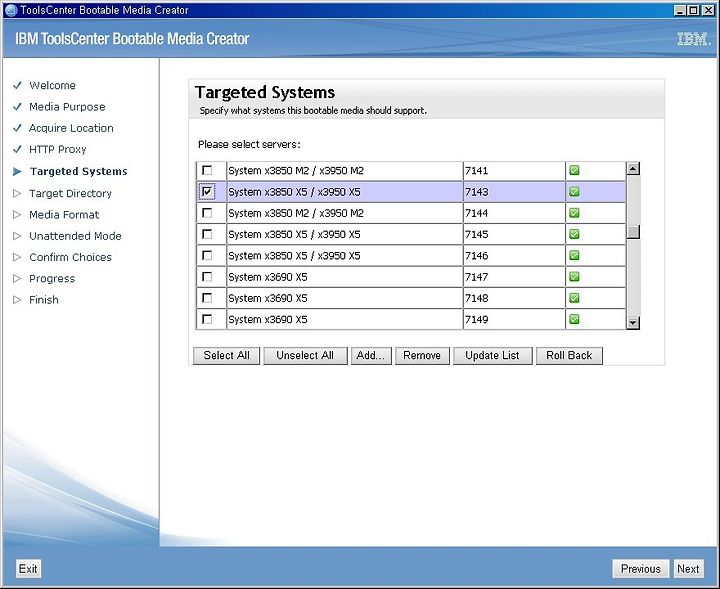This screenshot has height=589, width=720.
Task: Go to the Media Purpose step
Action: (x=67, y=107)
